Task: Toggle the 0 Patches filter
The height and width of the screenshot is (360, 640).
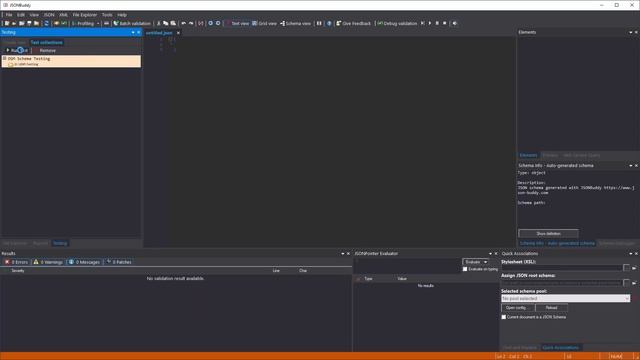Action: 119,262
